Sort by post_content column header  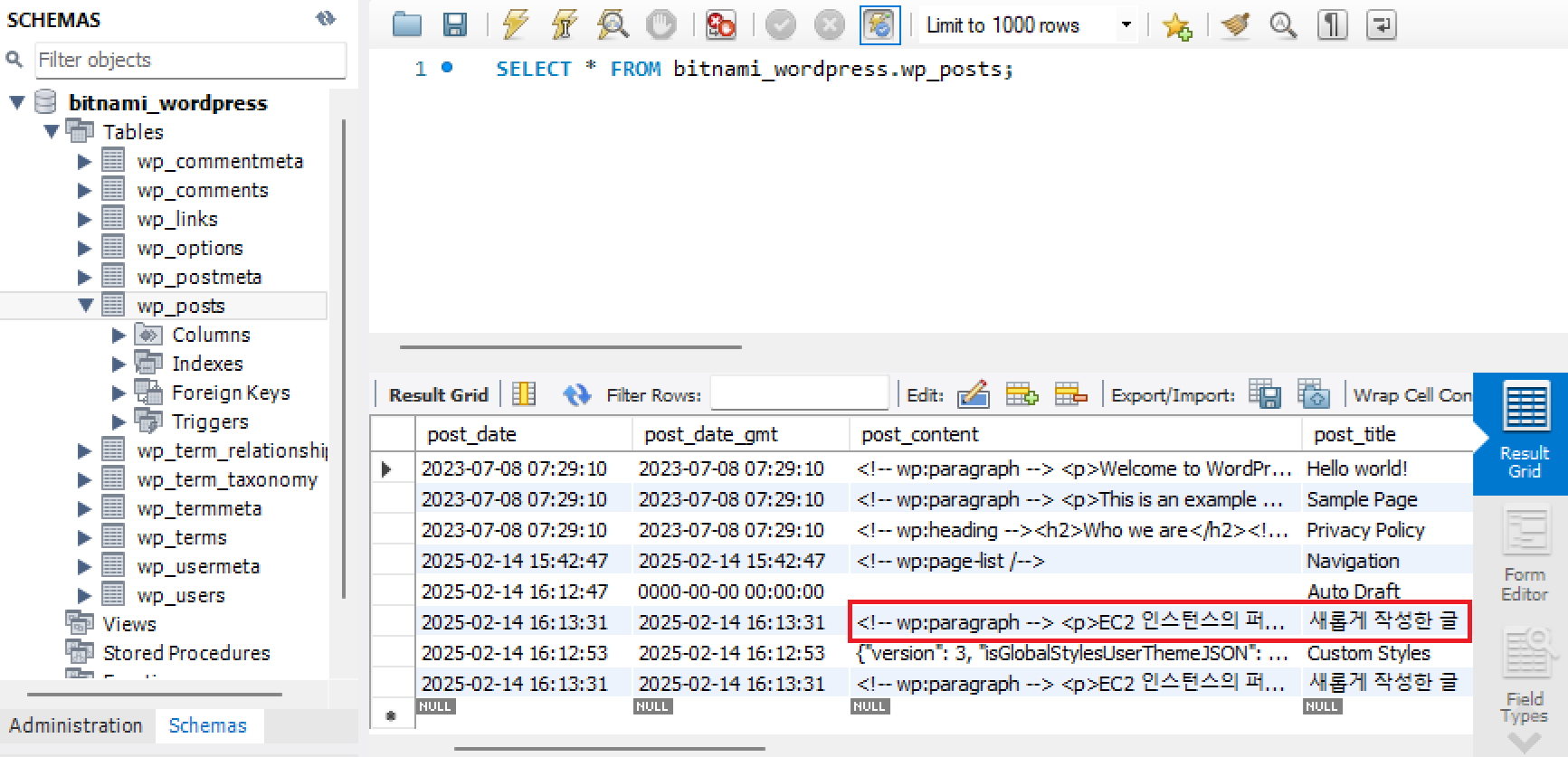coord(1076,434)
